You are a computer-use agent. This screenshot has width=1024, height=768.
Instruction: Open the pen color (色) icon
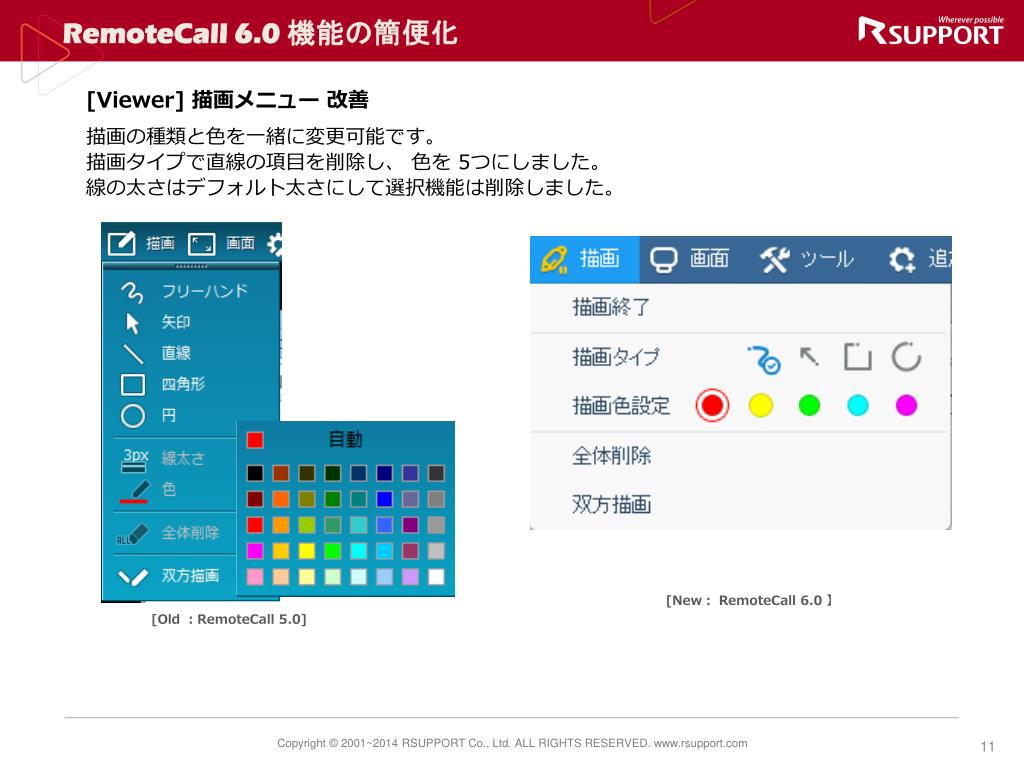[135, 491]
